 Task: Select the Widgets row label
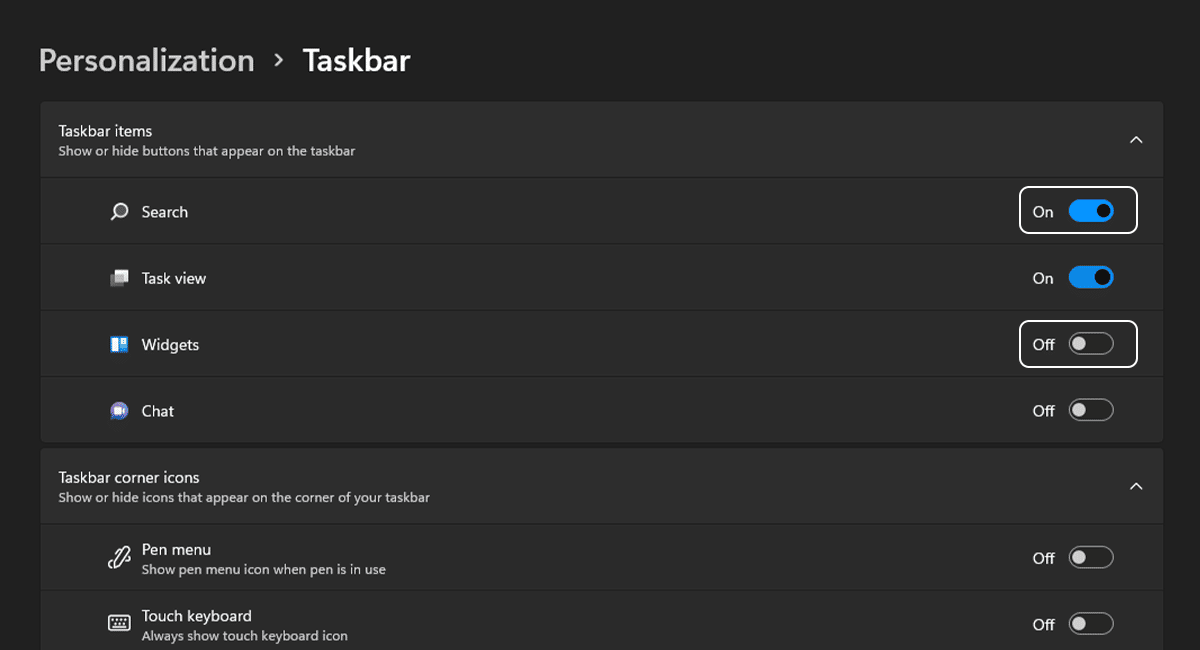[170, 345]
